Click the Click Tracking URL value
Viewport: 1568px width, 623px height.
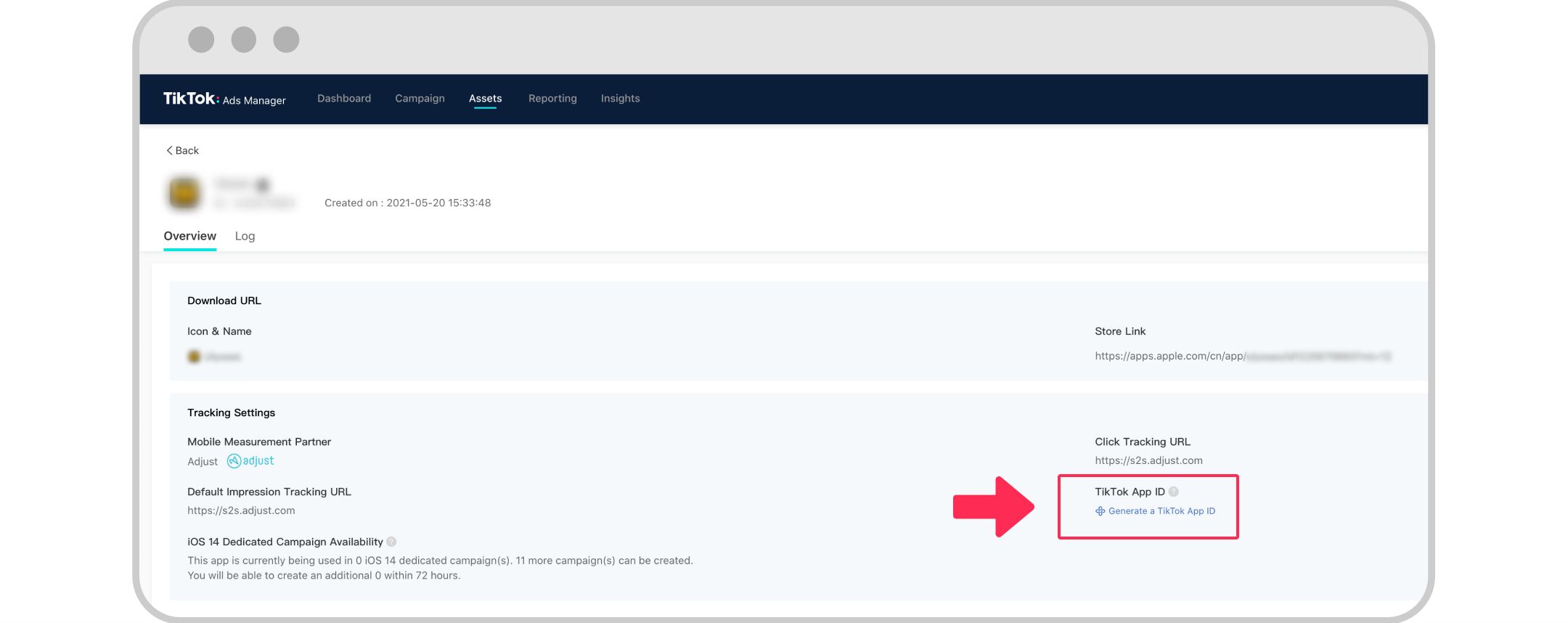coord(1148,460)
